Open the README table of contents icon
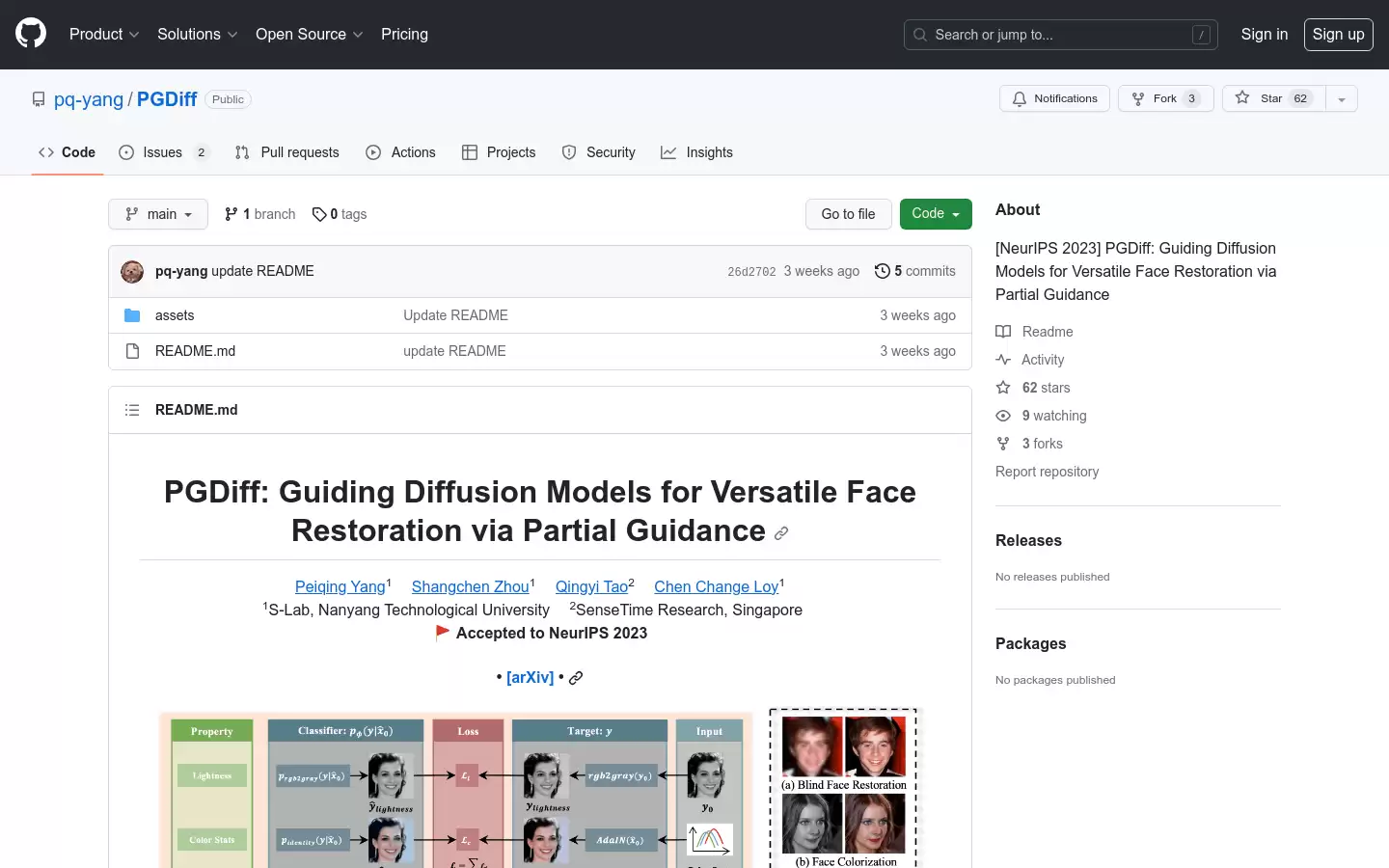This screenshot has height=868, width=1389. point(132,410)
